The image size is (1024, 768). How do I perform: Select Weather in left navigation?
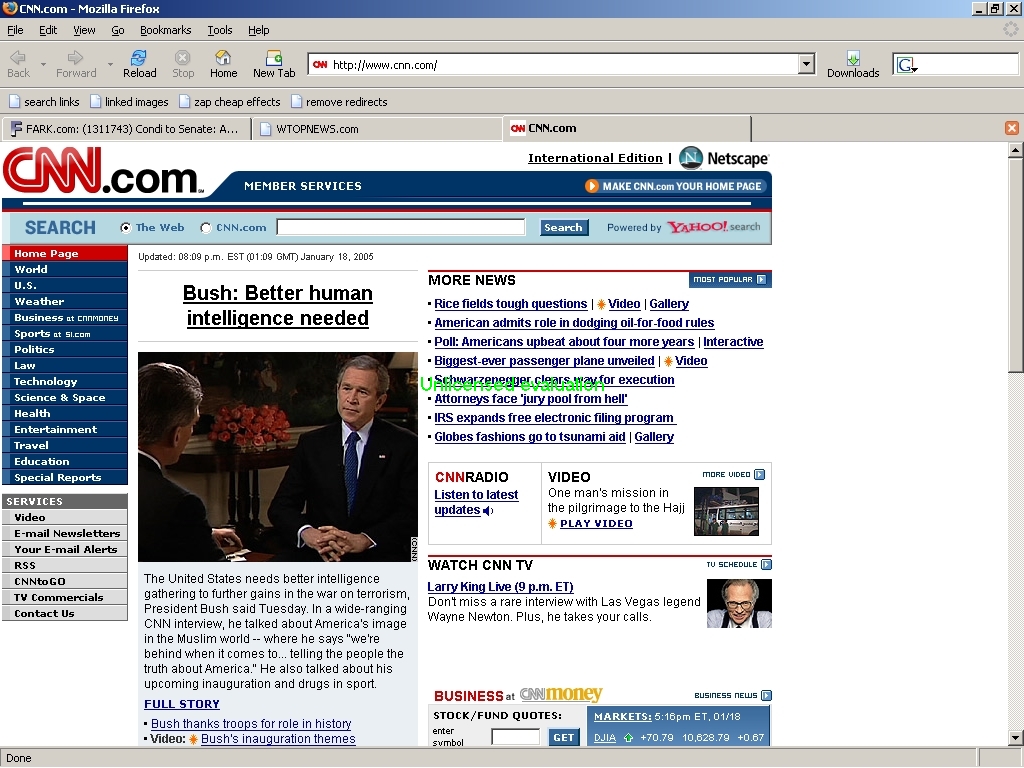pos(65,302)
